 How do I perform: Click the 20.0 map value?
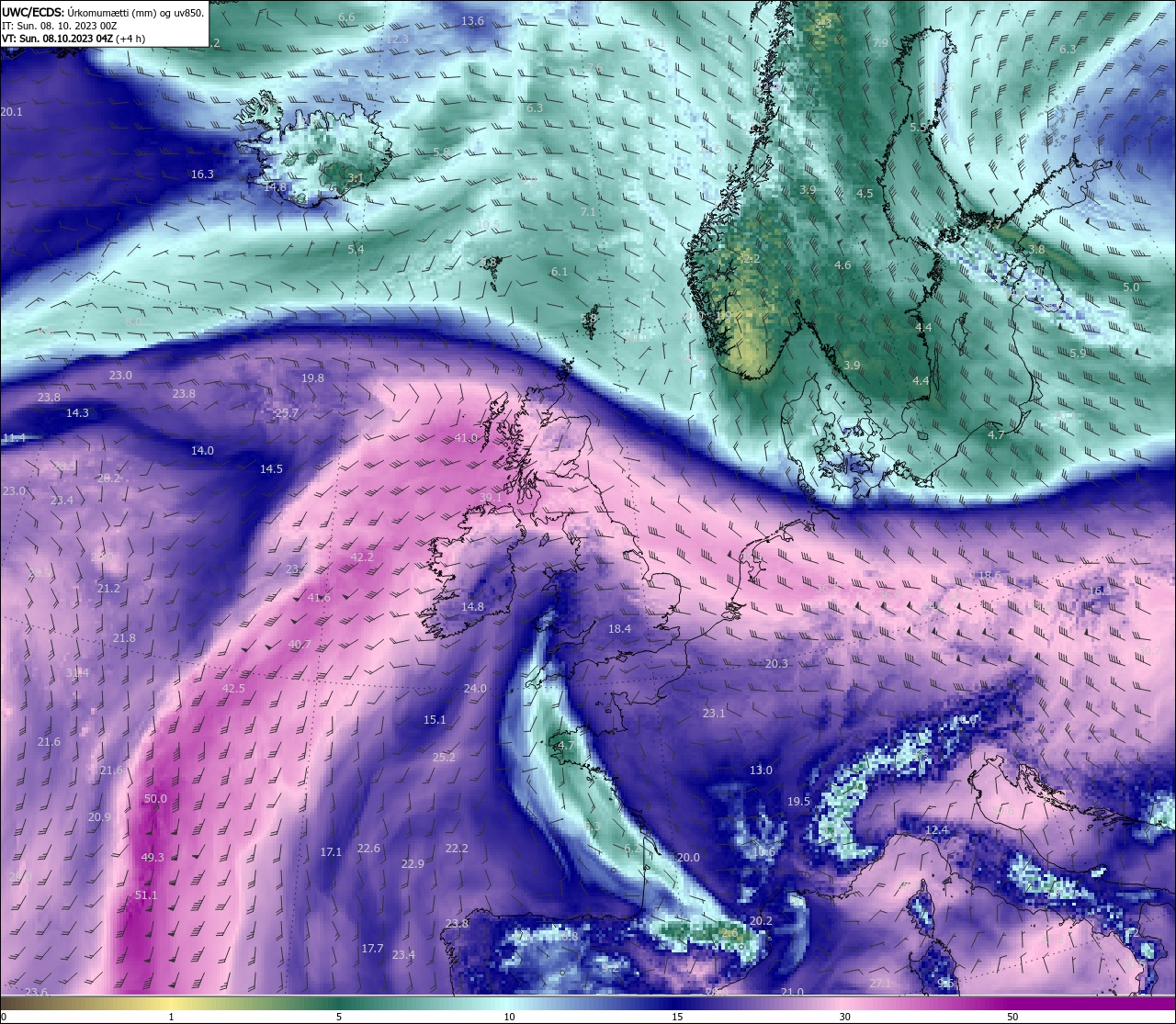[x=688, y=858]
